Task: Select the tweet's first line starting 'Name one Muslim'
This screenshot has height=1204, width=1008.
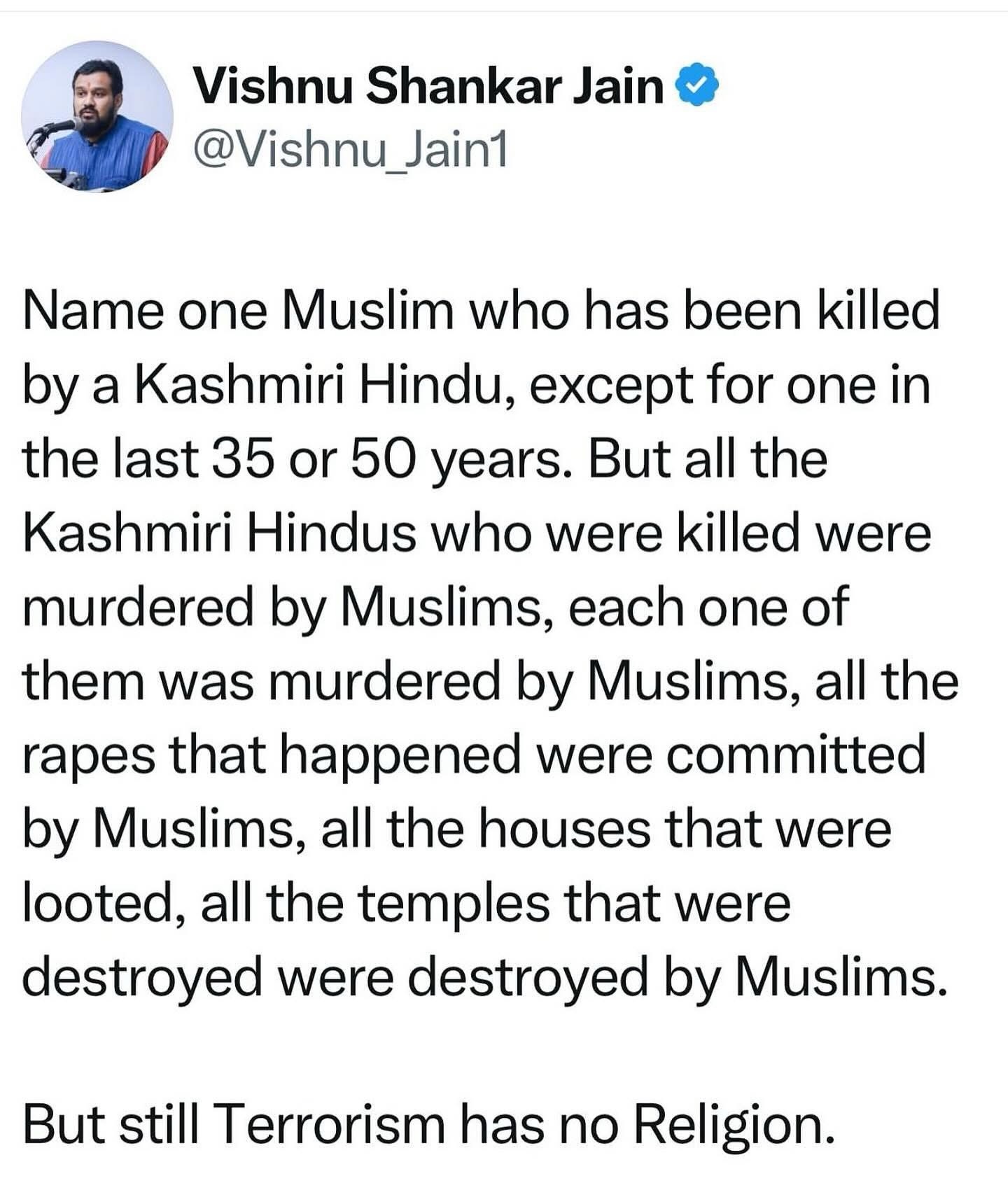Action: 481,311
